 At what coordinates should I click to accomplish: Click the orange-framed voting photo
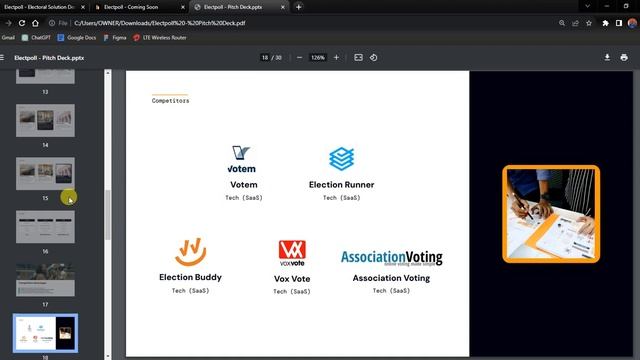(x=551, y=214)
